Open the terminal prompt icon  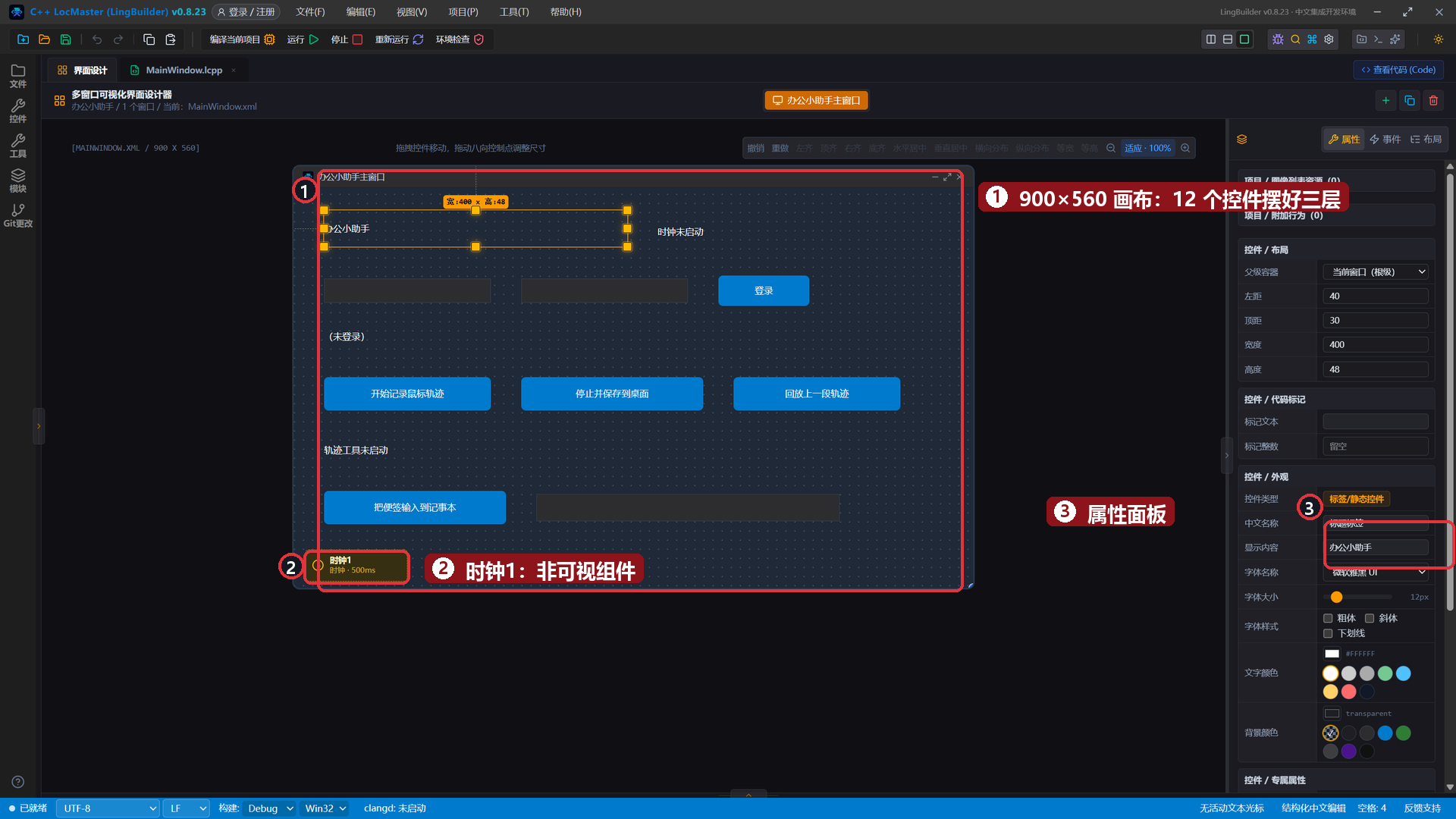(1379, 39)
